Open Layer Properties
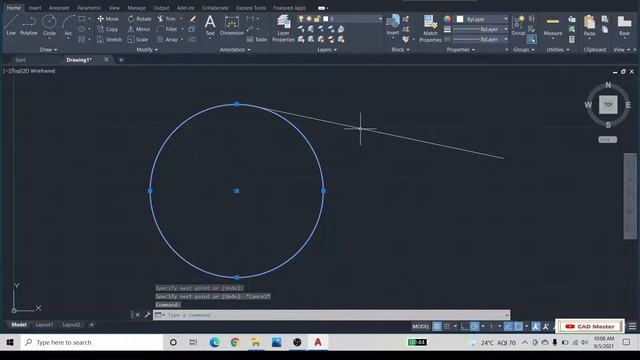Screen dimensions: 640x360 [x=283, y=29]
